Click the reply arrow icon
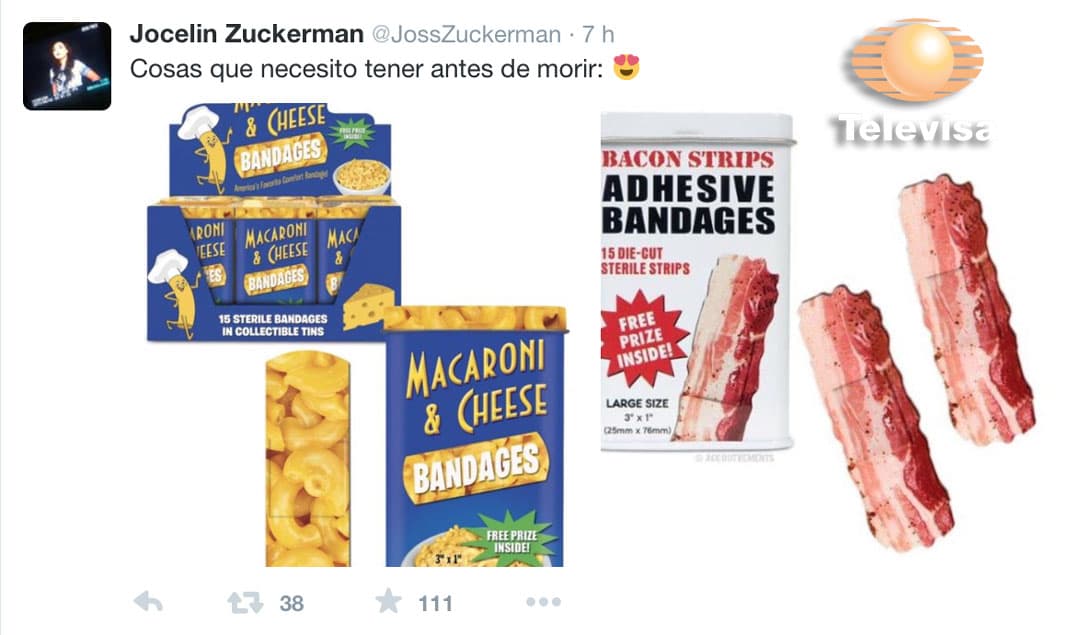 148,602
